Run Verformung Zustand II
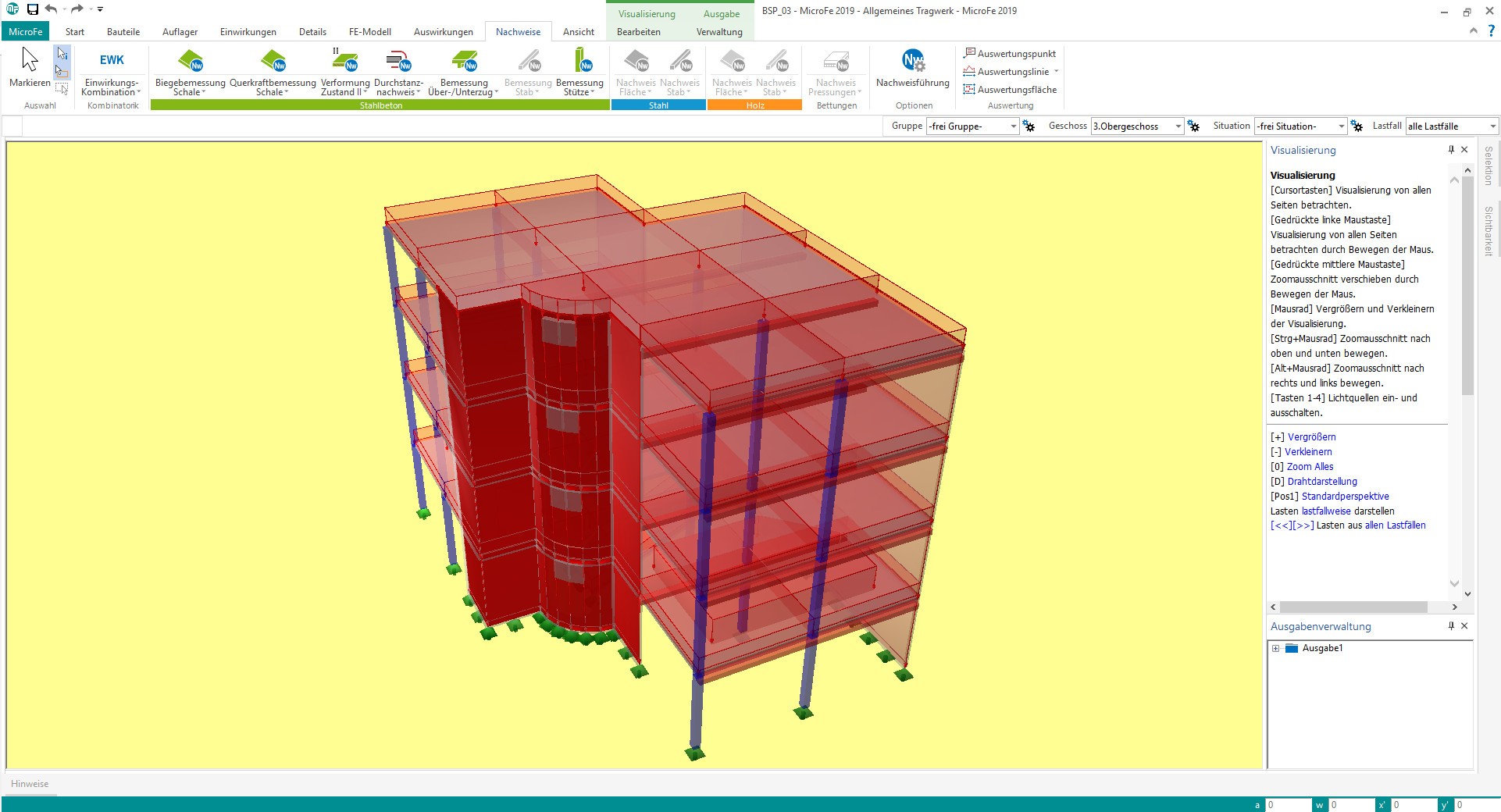This screenshot has width=1501, height=812. click(345, 72)
